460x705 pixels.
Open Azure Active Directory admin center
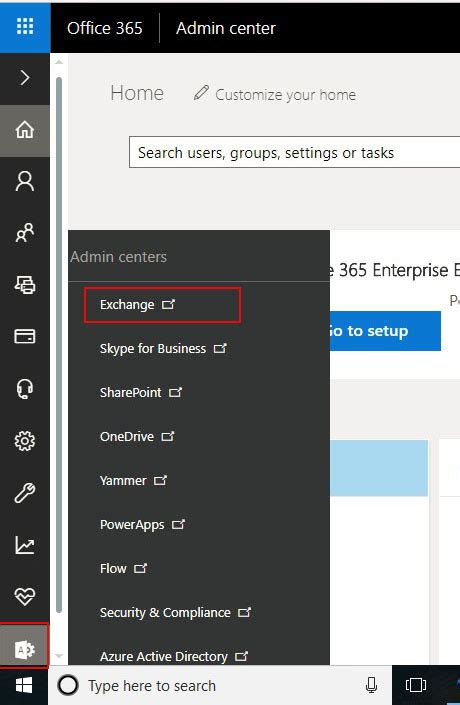click(x=174, y=656)
